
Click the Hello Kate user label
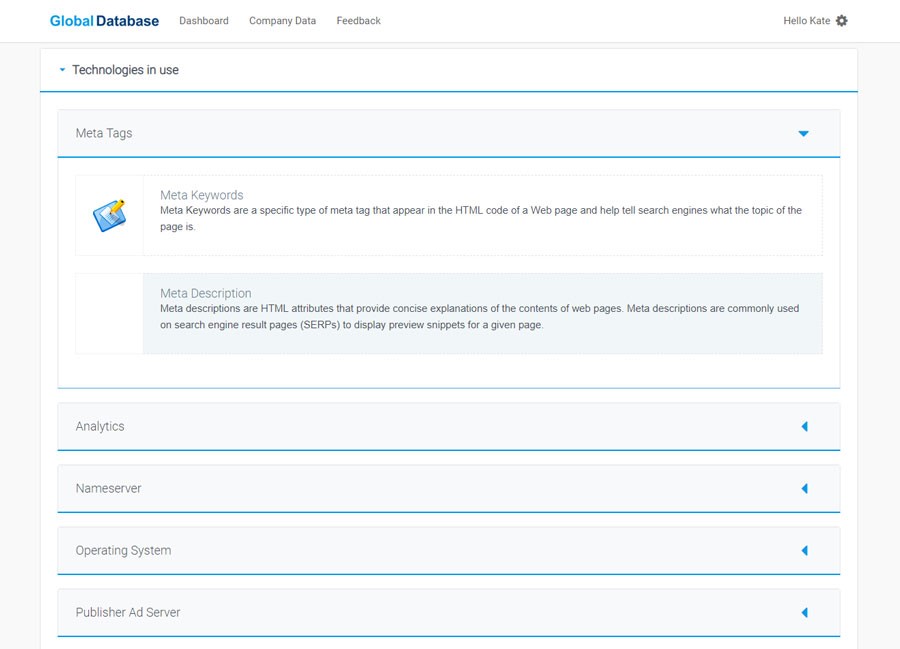pyautogui.click(x=806, y=21)
